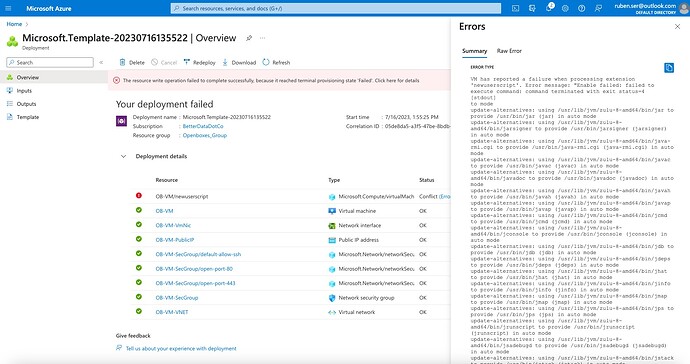
Task: Switch to the Raw Error tab
Action: [x=509, y=51]
